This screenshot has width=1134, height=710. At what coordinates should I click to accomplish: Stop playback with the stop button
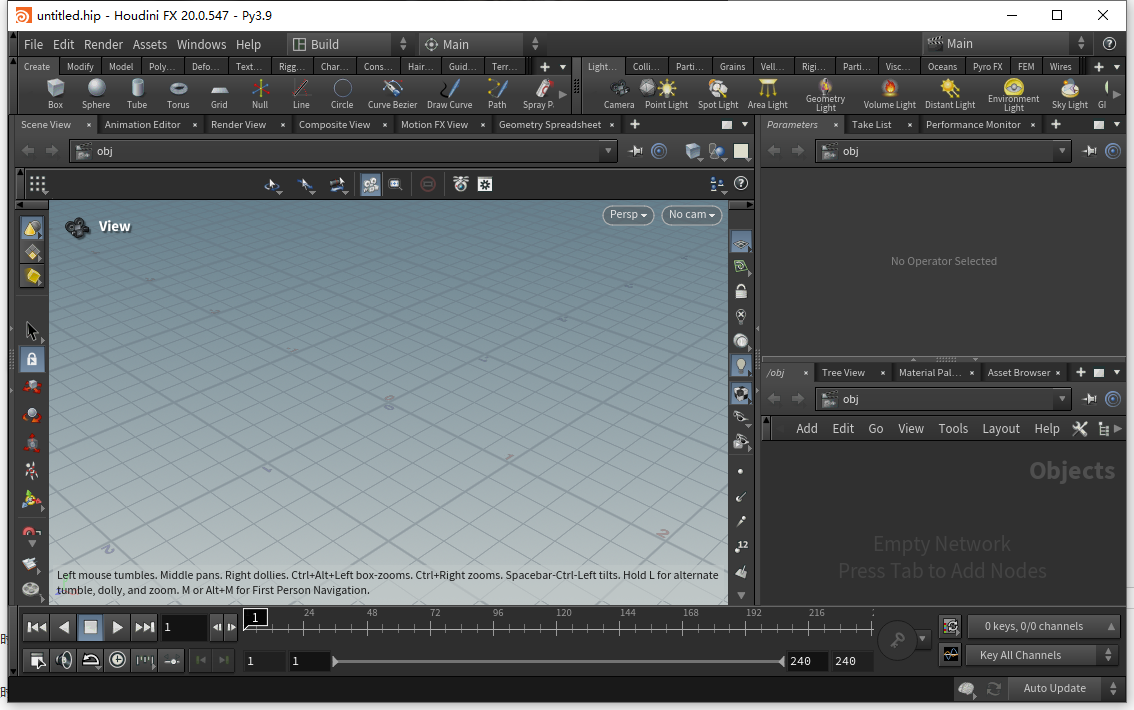click(90, 627)
